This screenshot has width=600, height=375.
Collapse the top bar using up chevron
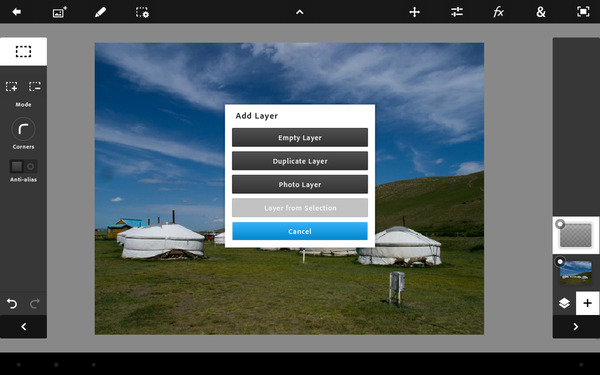[x=300, y=12]
